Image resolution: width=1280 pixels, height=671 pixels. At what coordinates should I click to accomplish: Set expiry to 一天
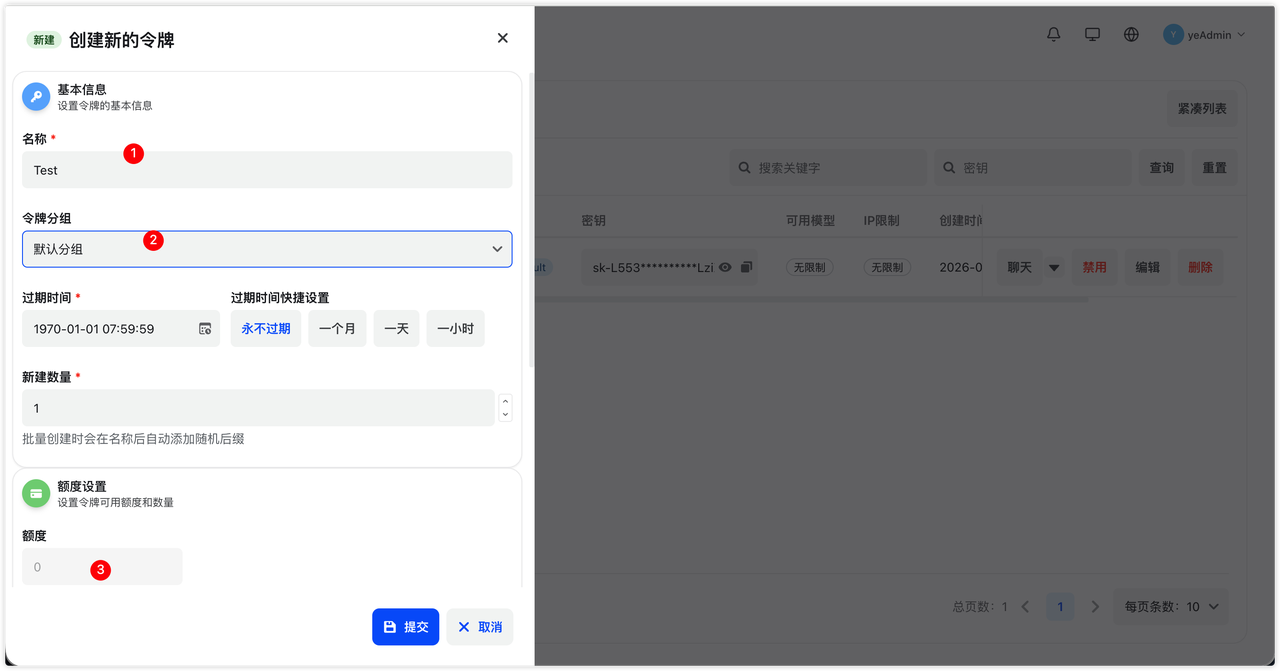396,328
